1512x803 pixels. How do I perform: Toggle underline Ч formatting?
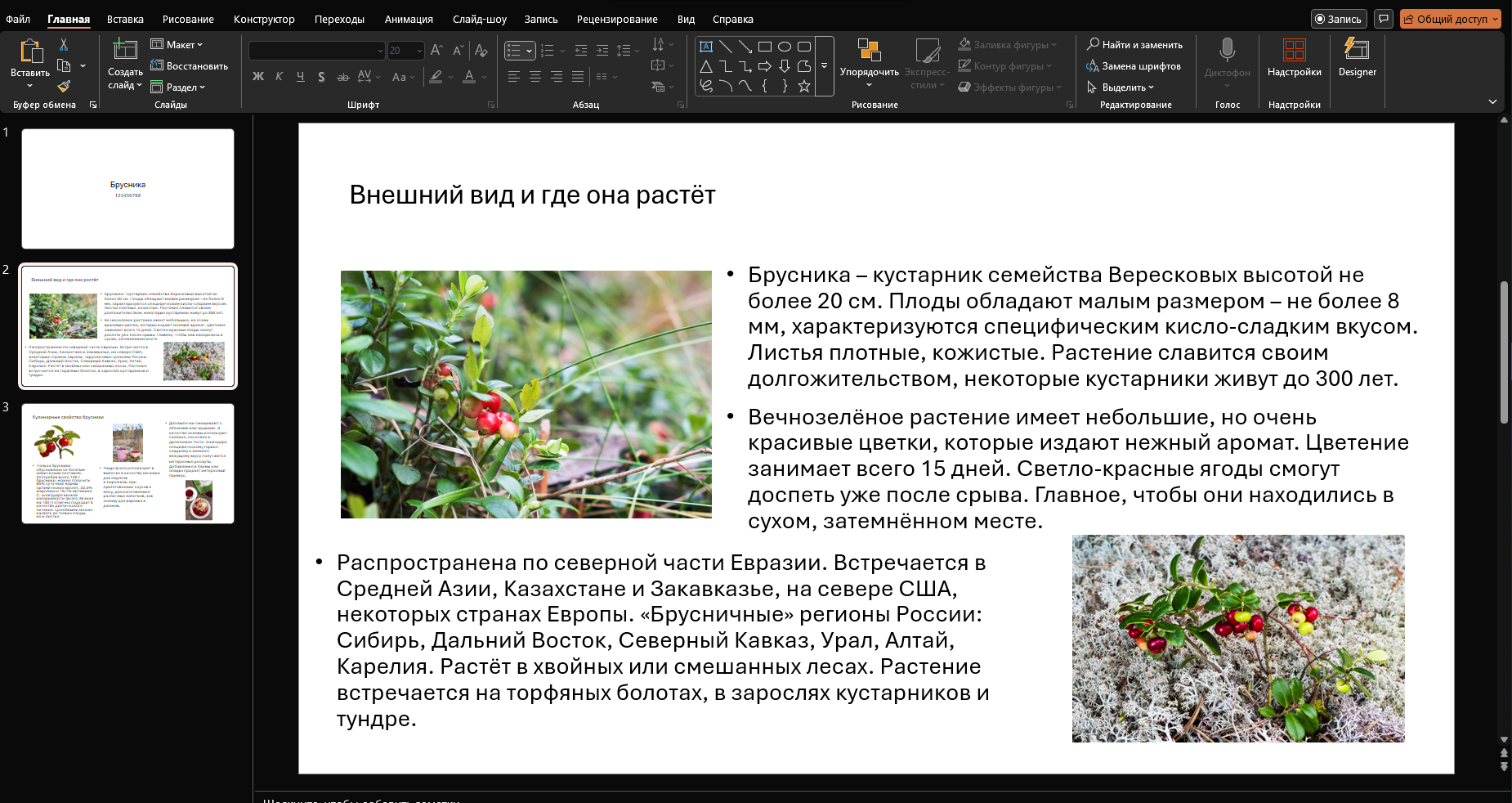(301, 77)
